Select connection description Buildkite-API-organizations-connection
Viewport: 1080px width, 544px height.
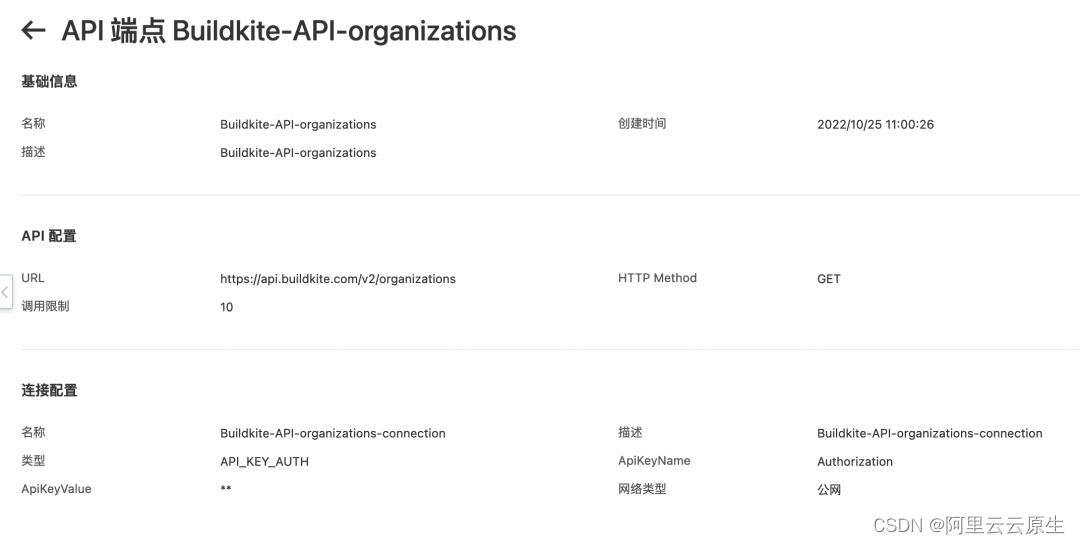[930, 433]
